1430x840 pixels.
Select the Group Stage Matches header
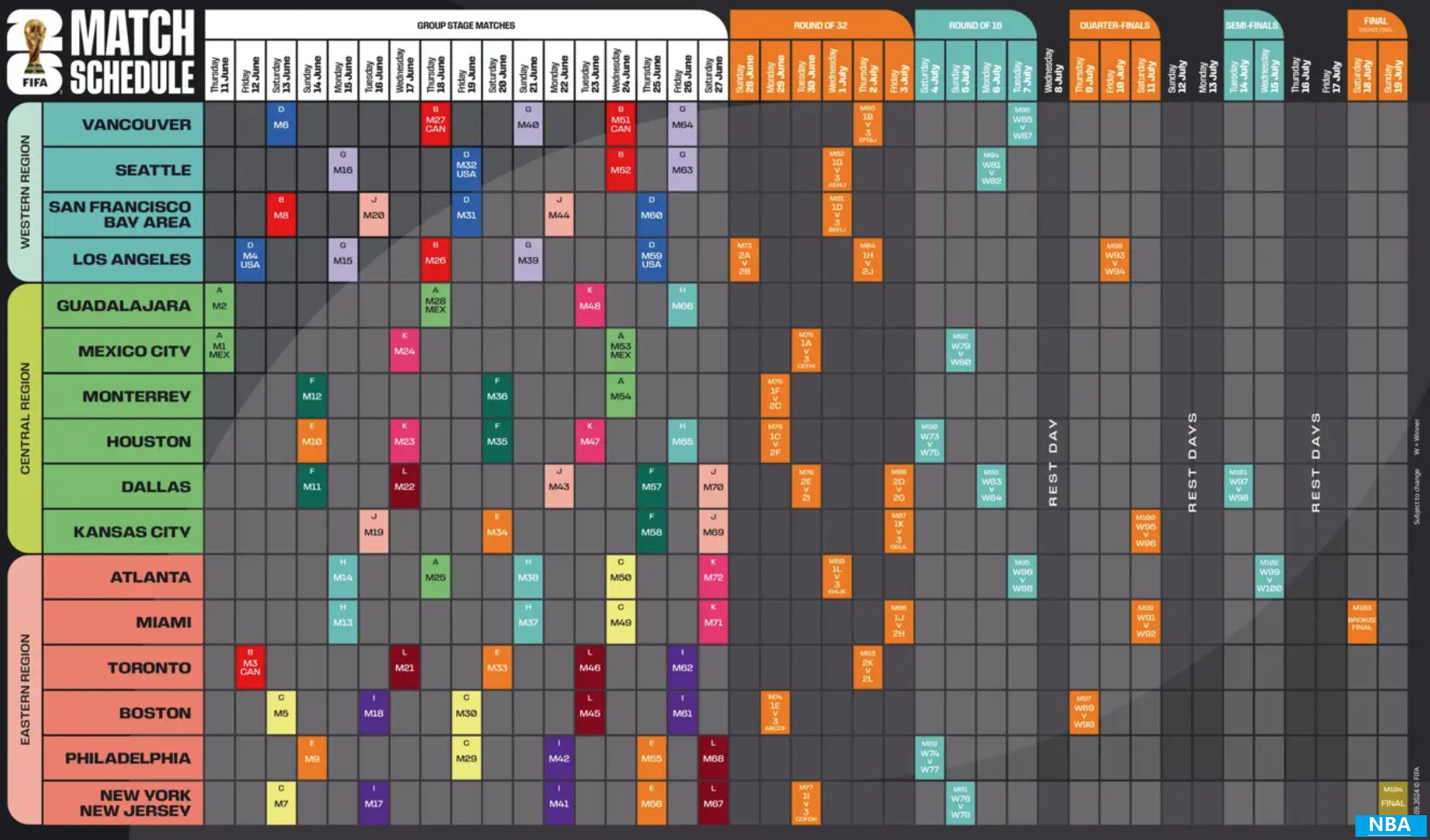(466, 25)
